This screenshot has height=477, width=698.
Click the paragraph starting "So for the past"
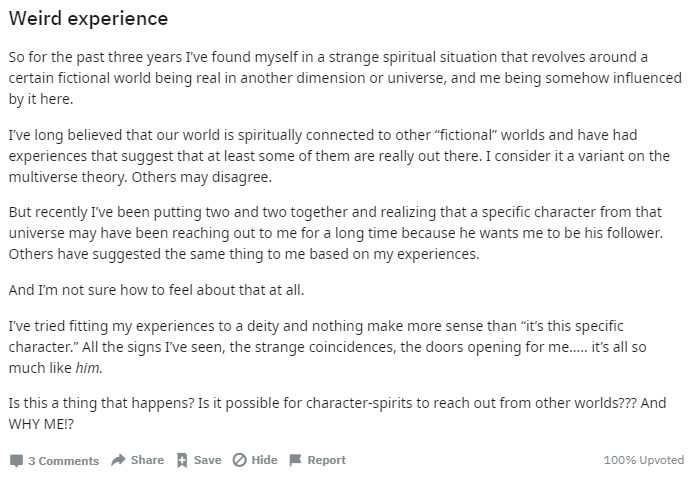tap(345, 78)
